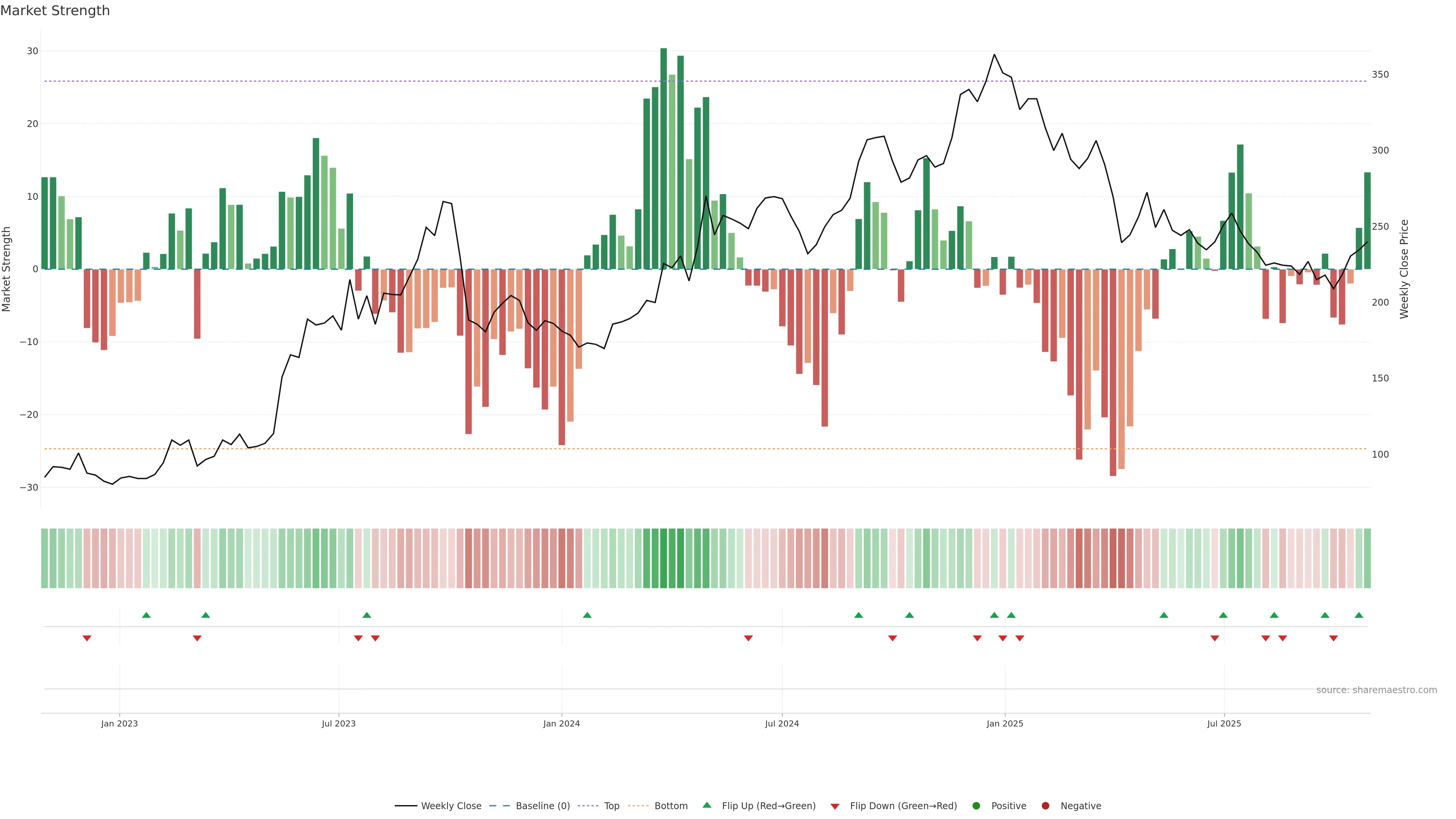Click the source: sharemaestro.com text
The image size is (1456, 819).
pyautogui.click(x=1376, y=690)
